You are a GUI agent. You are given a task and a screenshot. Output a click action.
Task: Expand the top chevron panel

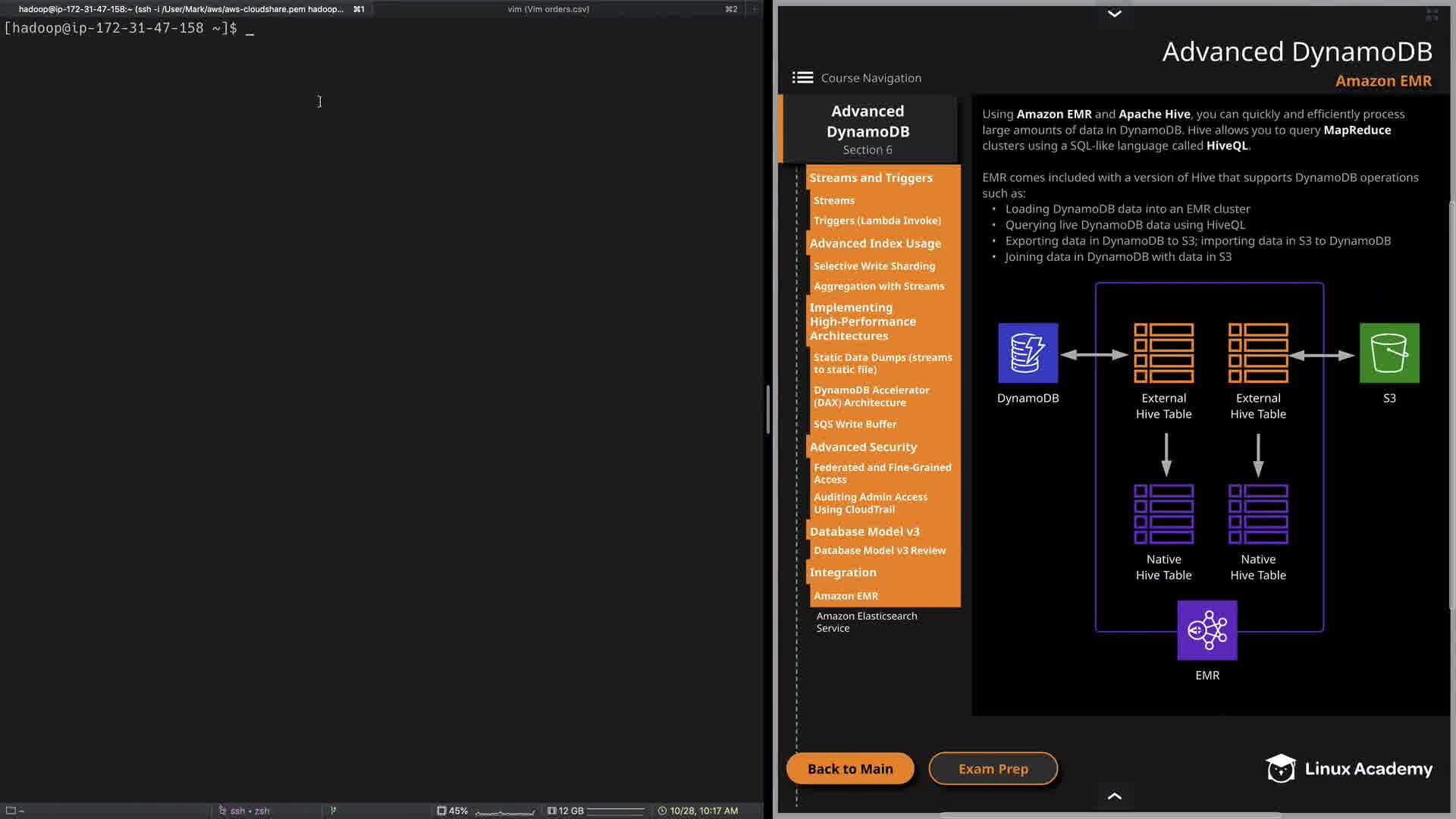coord(1114,14)
